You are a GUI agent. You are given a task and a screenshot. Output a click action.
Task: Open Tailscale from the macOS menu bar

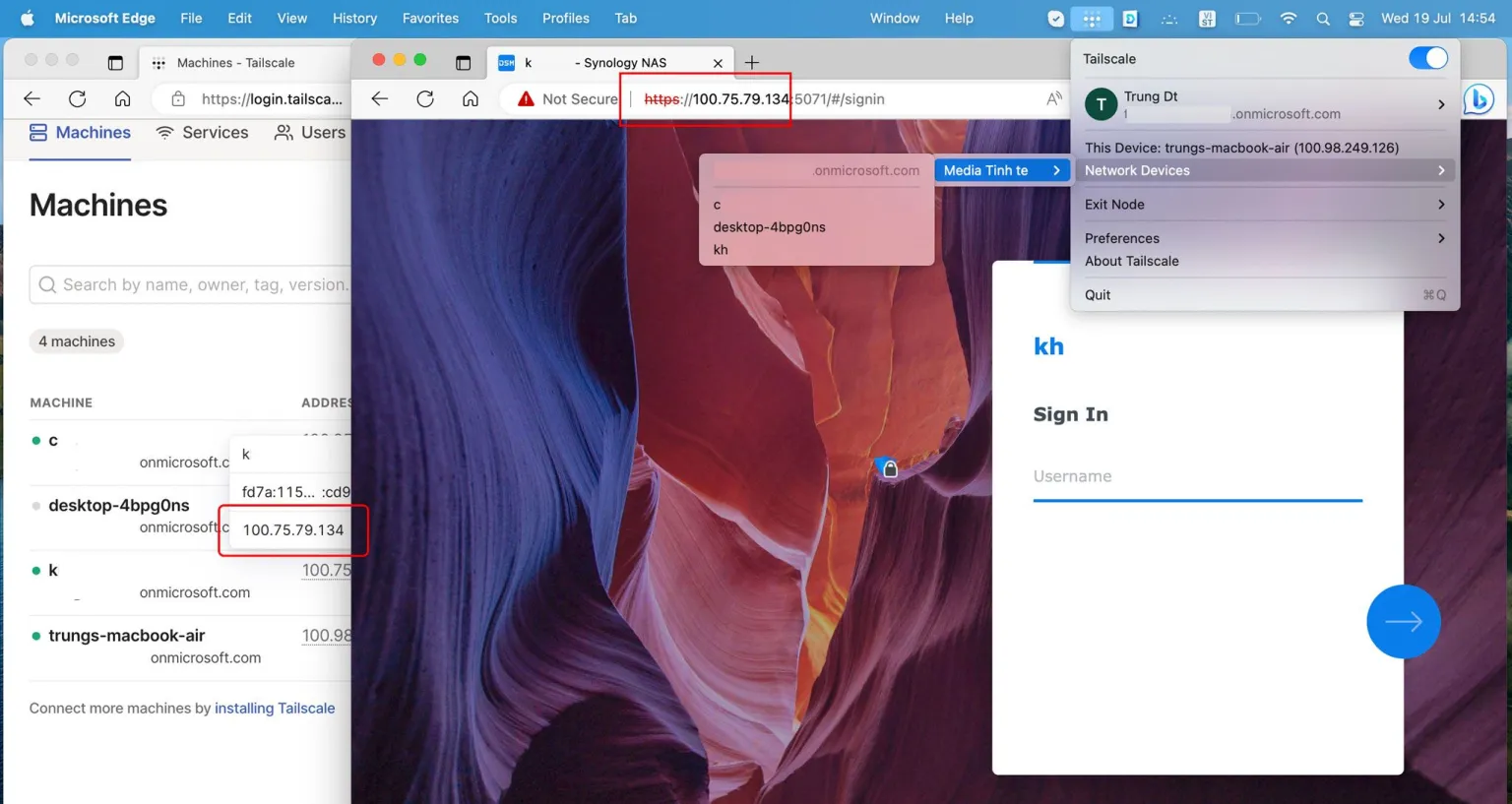tap(1091, 18)
